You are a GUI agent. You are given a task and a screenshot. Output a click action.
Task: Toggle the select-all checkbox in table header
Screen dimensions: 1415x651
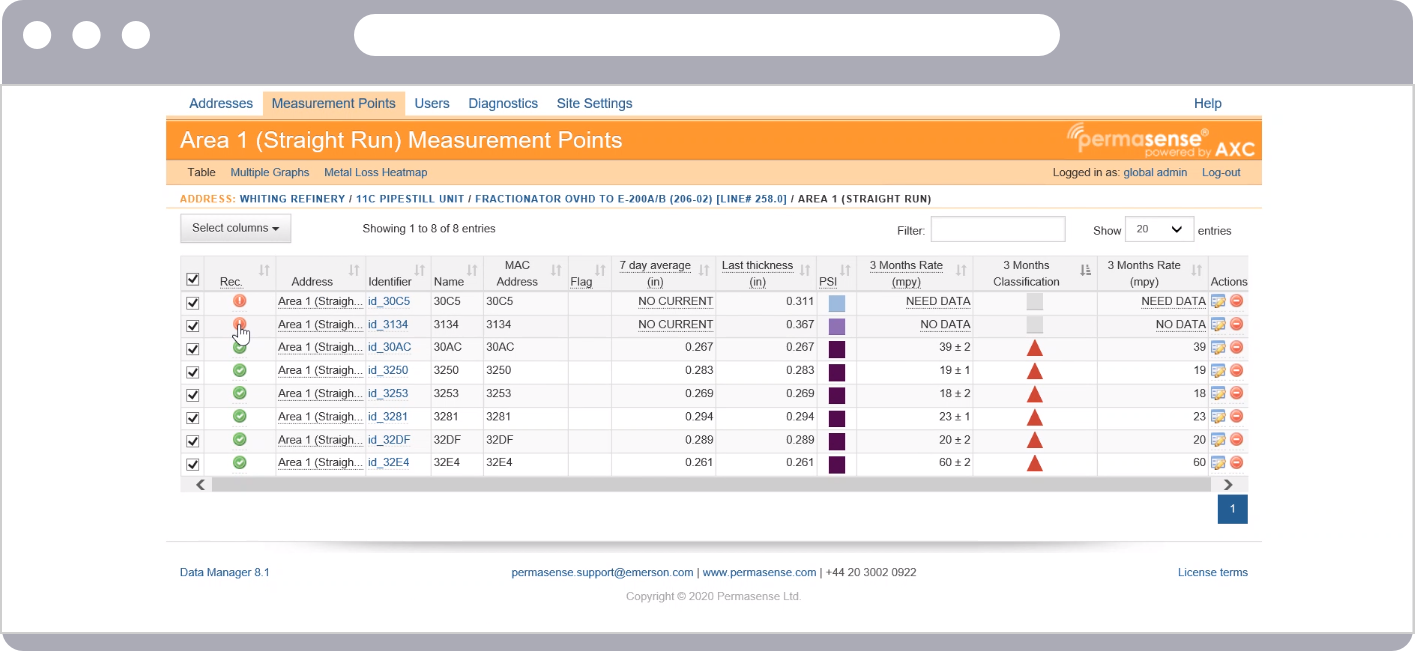193,280
